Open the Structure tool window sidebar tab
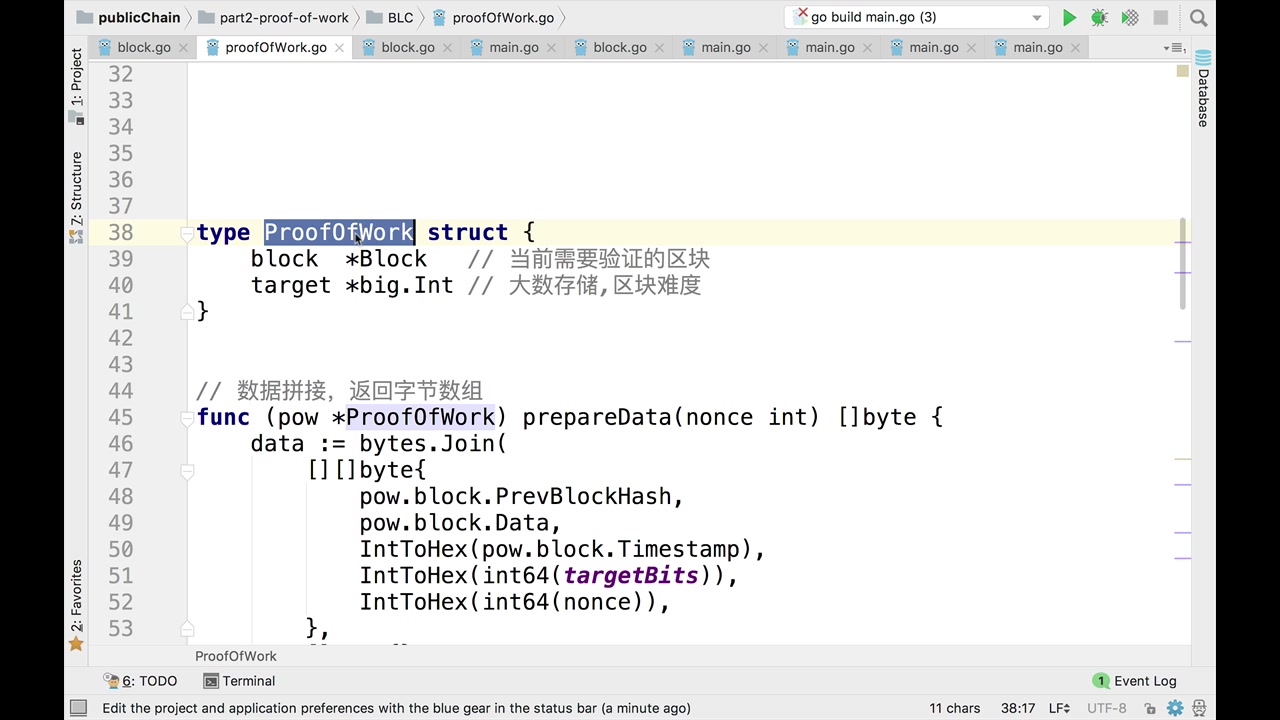 [x=76, y=197]
